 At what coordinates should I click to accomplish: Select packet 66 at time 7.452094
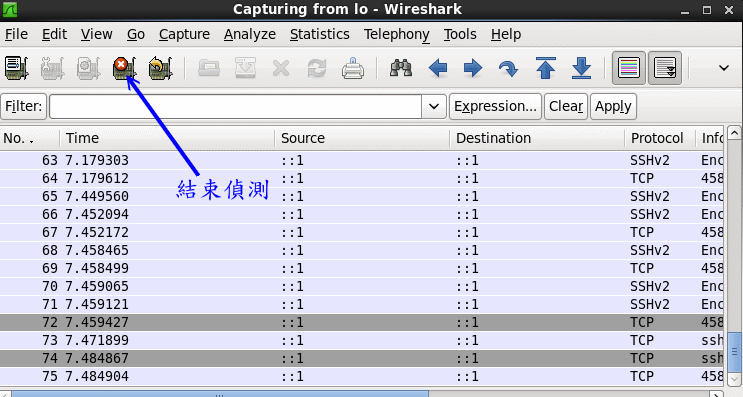[362, 215]
